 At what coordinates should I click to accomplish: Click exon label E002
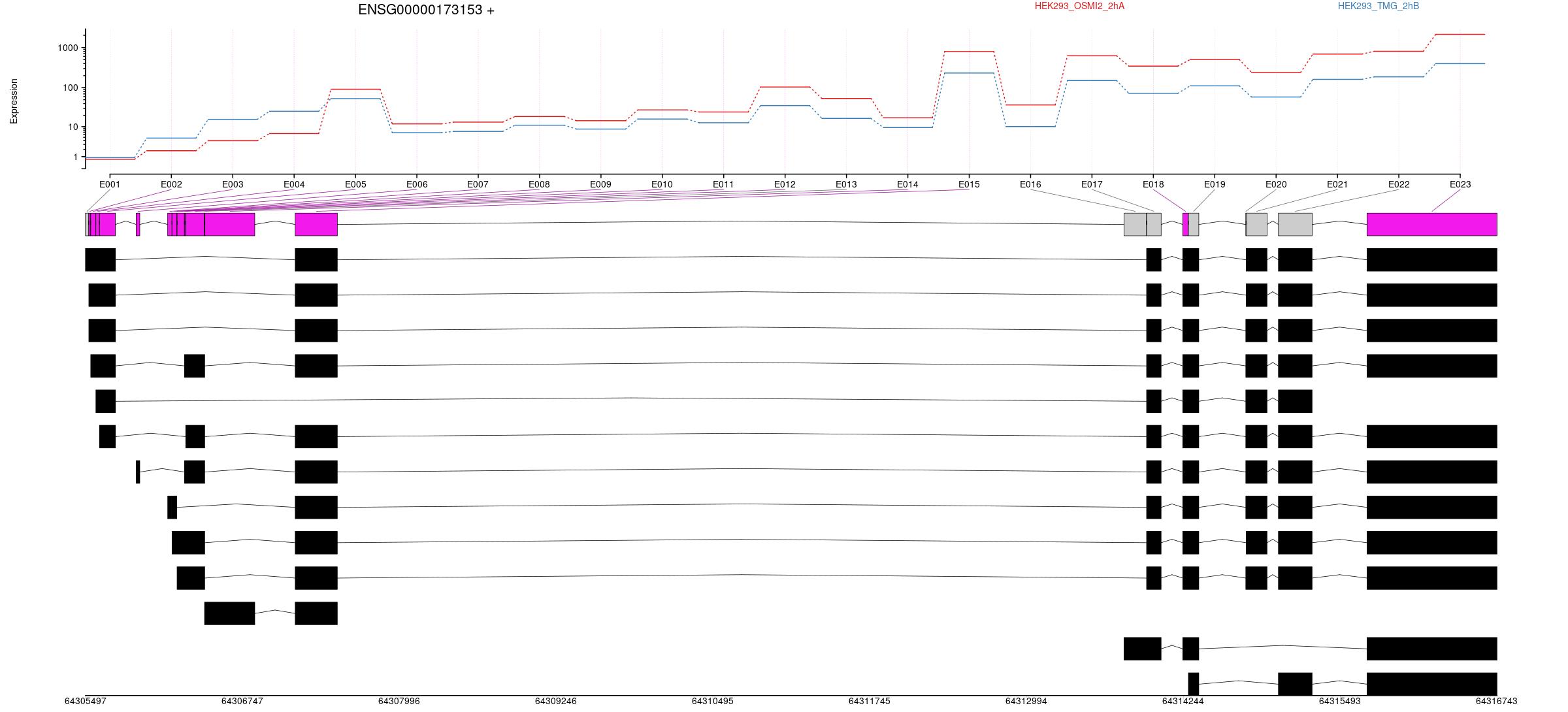(171, 184)
